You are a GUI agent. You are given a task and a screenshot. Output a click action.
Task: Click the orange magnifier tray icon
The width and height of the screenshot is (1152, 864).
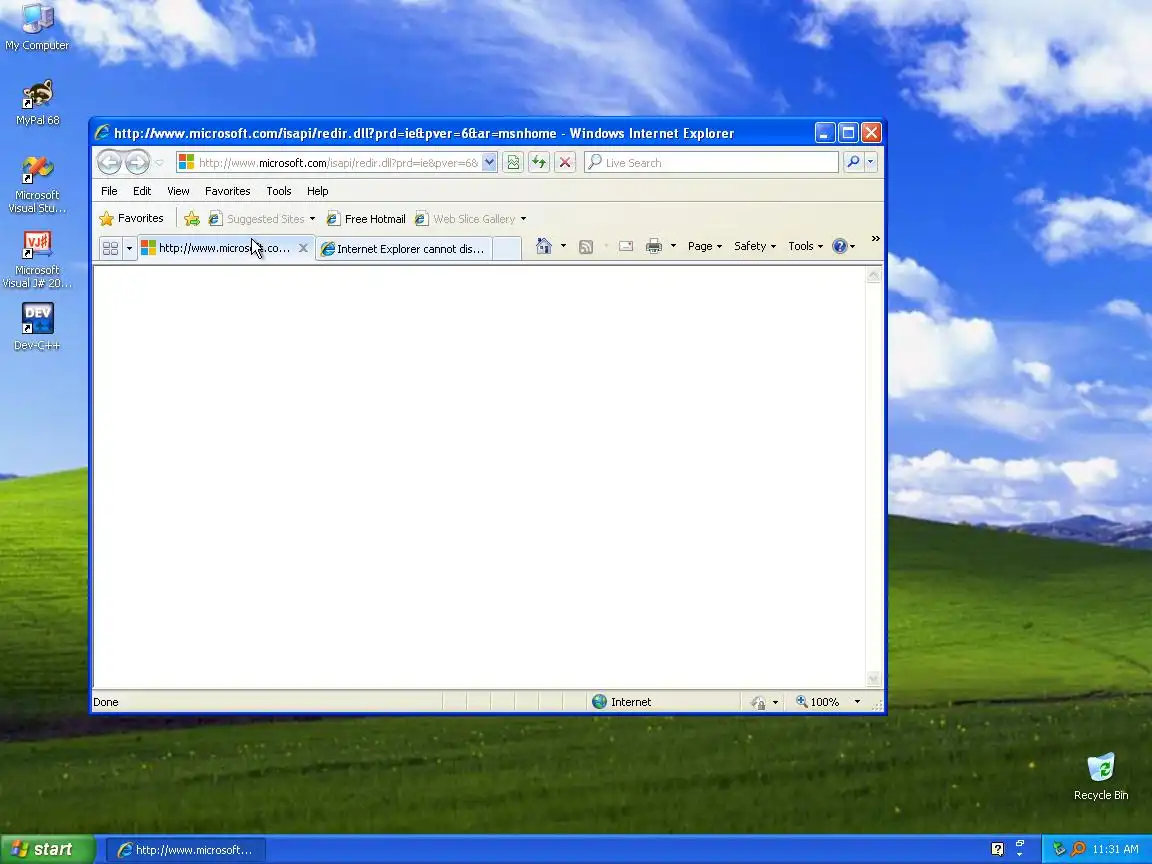pos(1078,849)
